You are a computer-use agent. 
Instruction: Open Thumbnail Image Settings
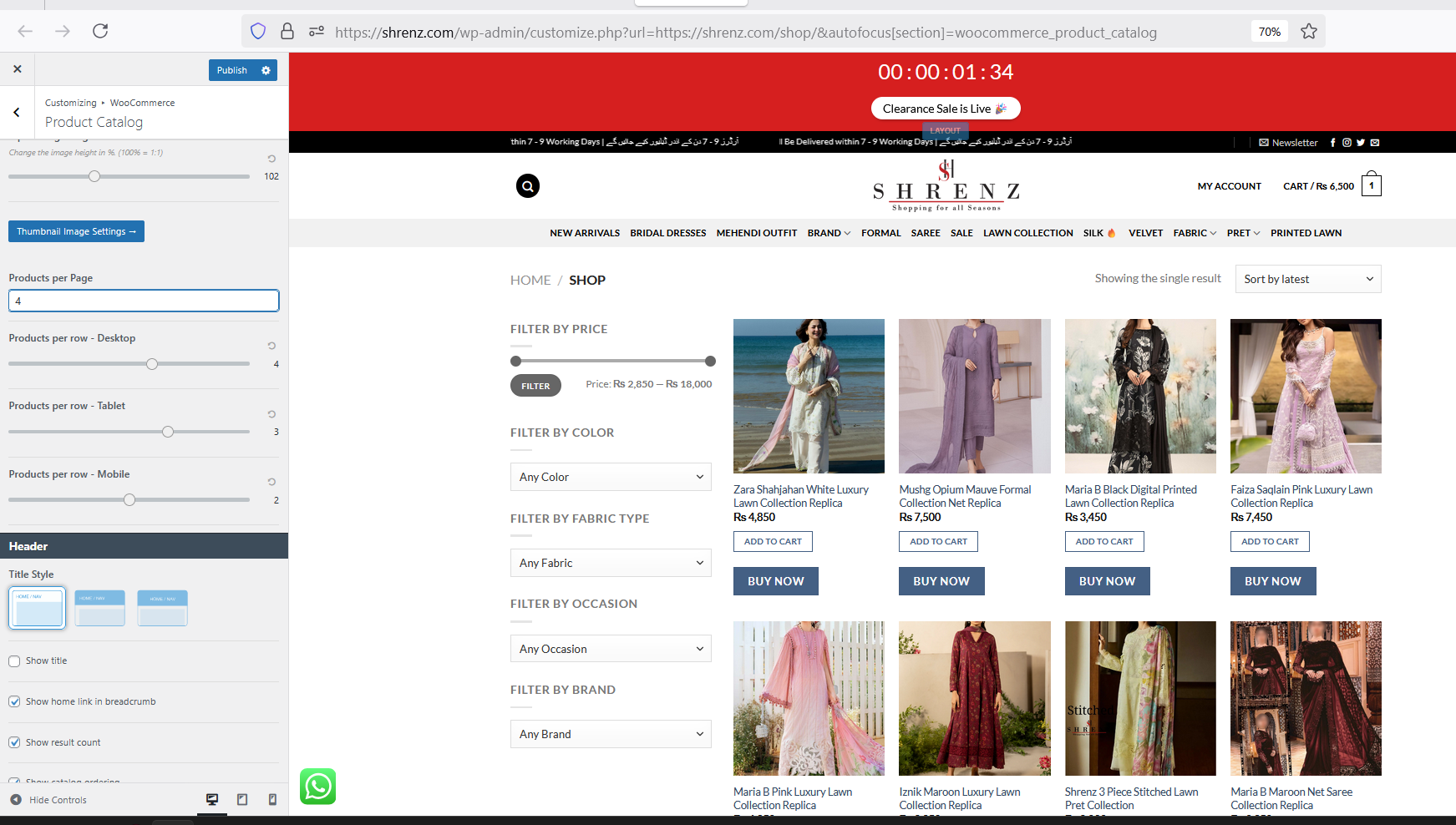click(x=76, y=231)
